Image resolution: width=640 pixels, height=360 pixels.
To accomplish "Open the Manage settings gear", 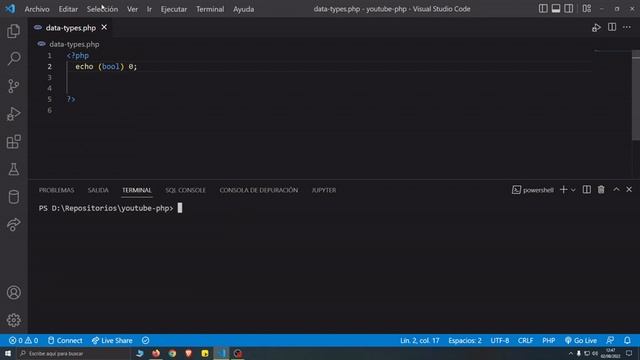I will tap(13, 320).
